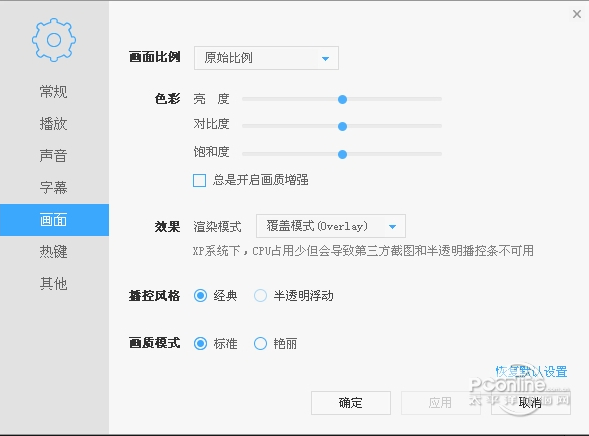
Task: Click the 对比度 contrast slider handle
Action: click(x=342, y=127)
